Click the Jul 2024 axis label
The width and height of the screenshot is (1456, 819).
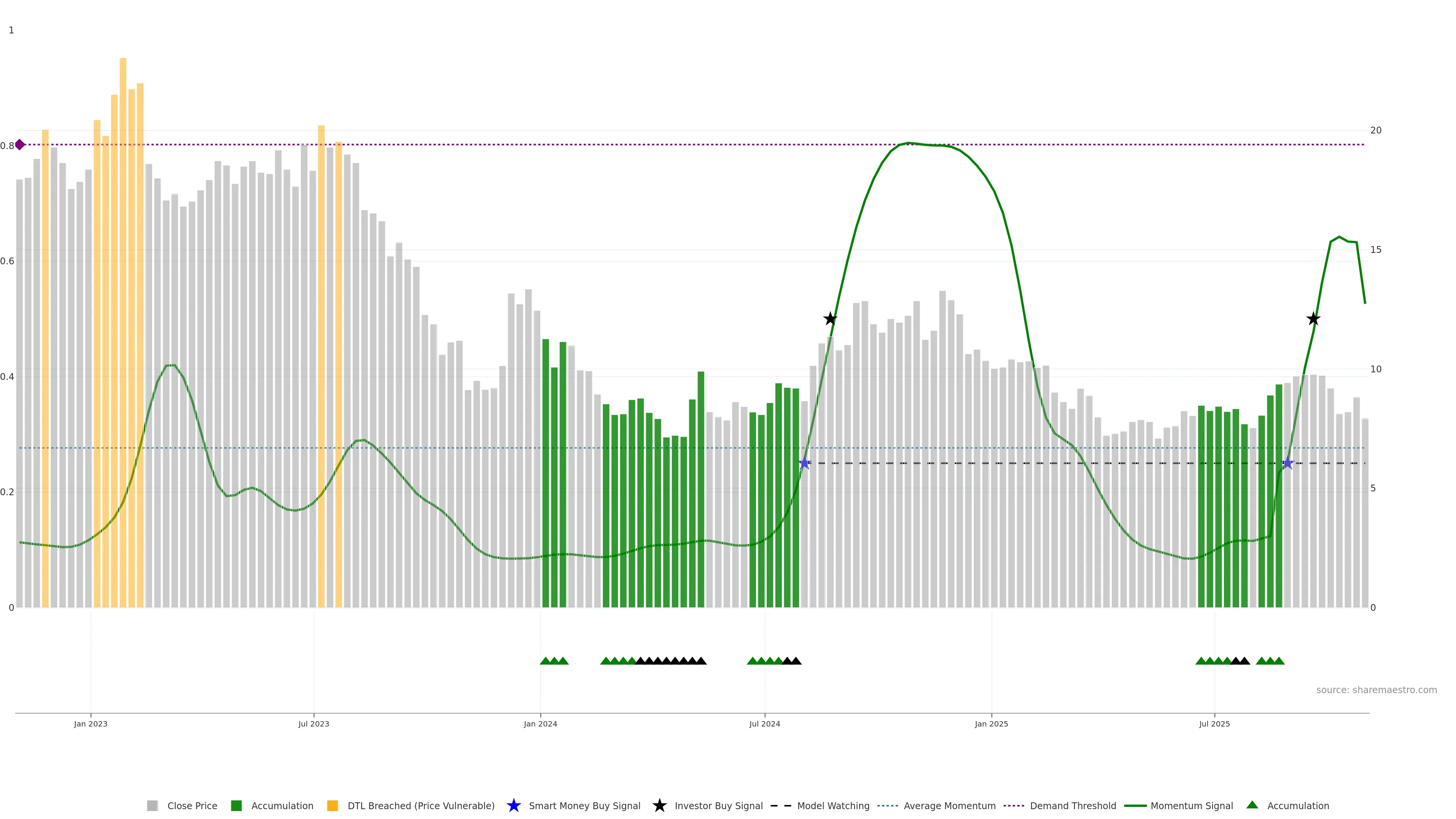click(764, 723)
